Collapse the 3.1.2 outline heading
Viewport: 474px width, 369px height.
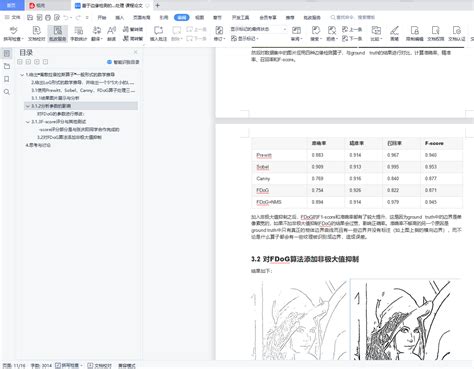point(28,106)
